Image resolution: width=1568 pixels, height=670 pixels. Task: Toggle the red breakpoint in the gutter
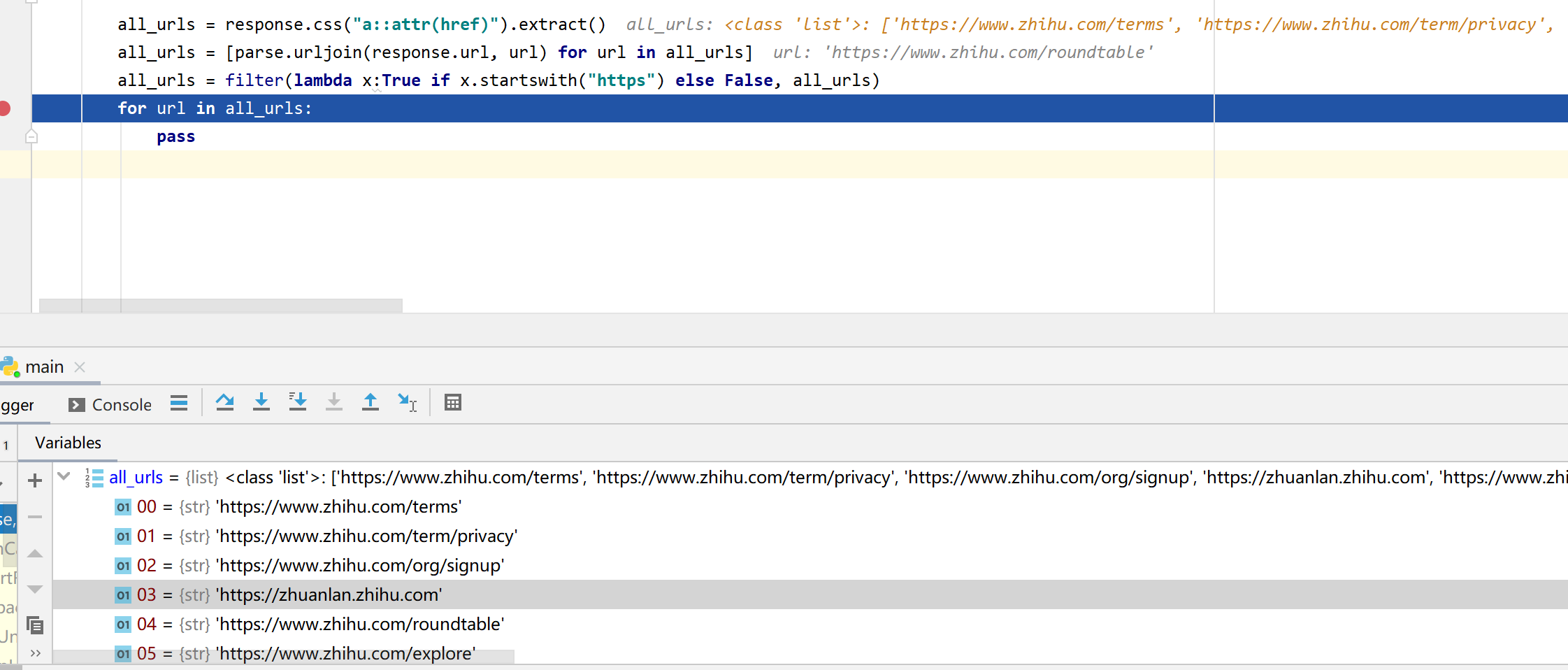coord(4,108)
